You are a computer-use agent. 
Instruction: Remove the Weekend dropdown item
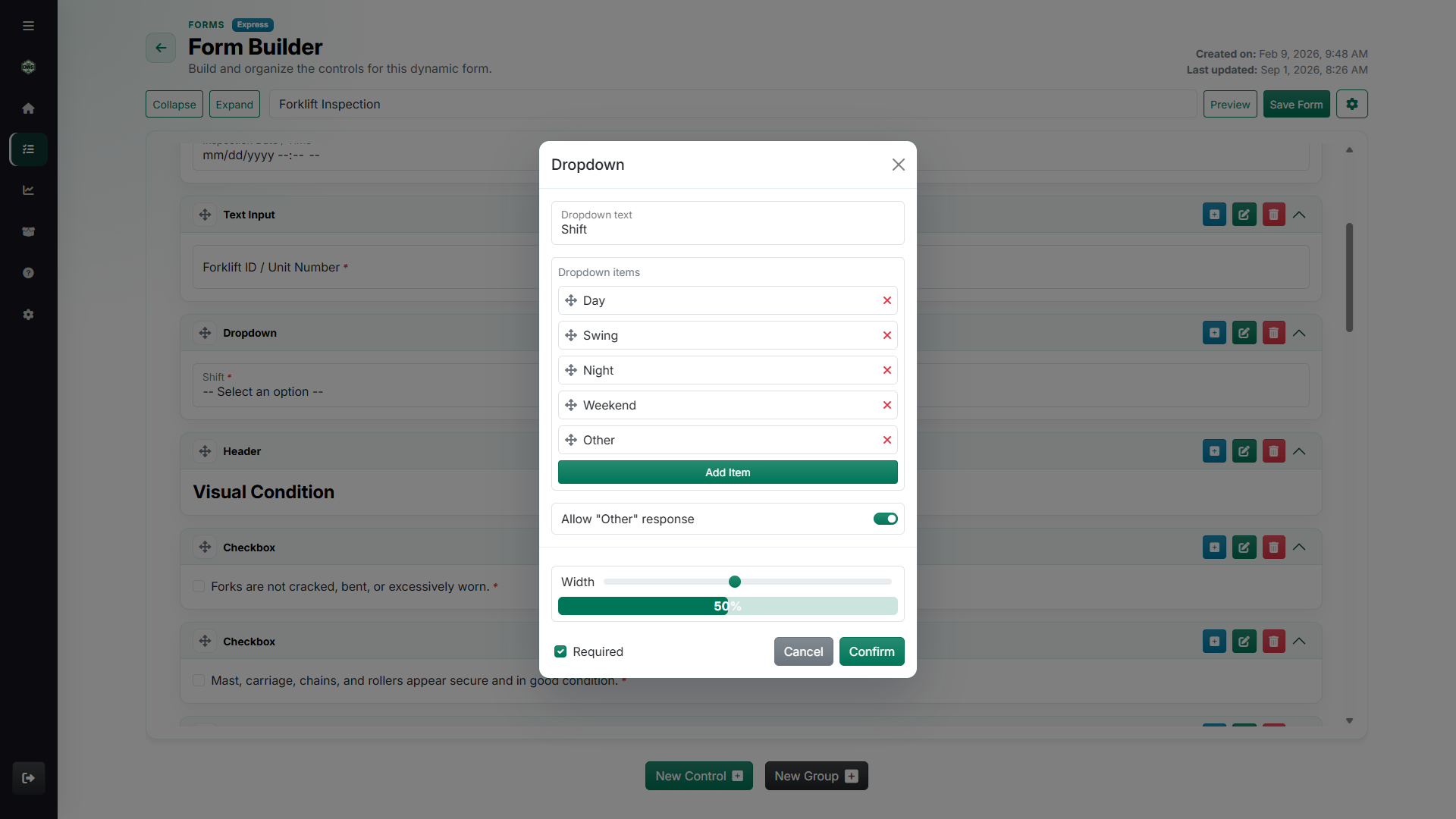coord(886,405)
